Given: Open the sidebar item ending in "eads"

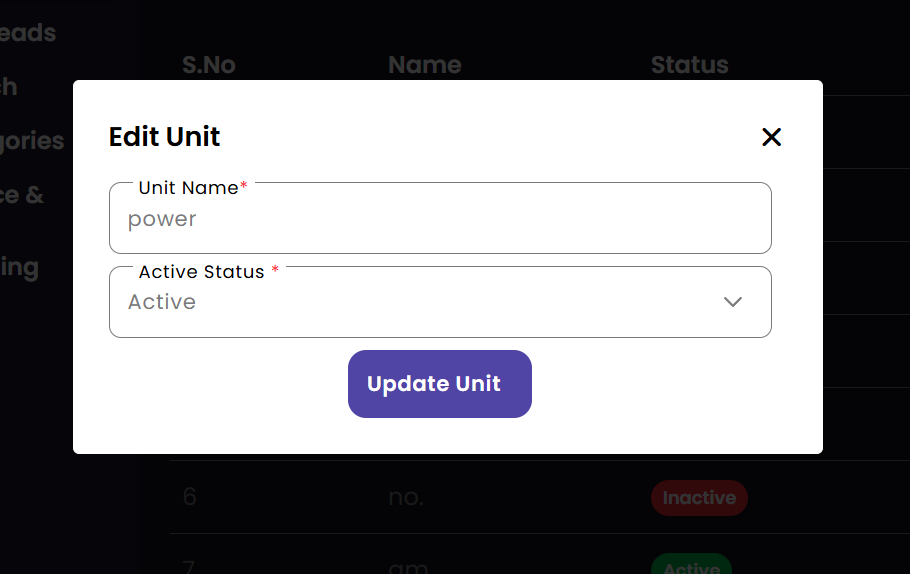Looking at the screenshot, I should point(28,33).
